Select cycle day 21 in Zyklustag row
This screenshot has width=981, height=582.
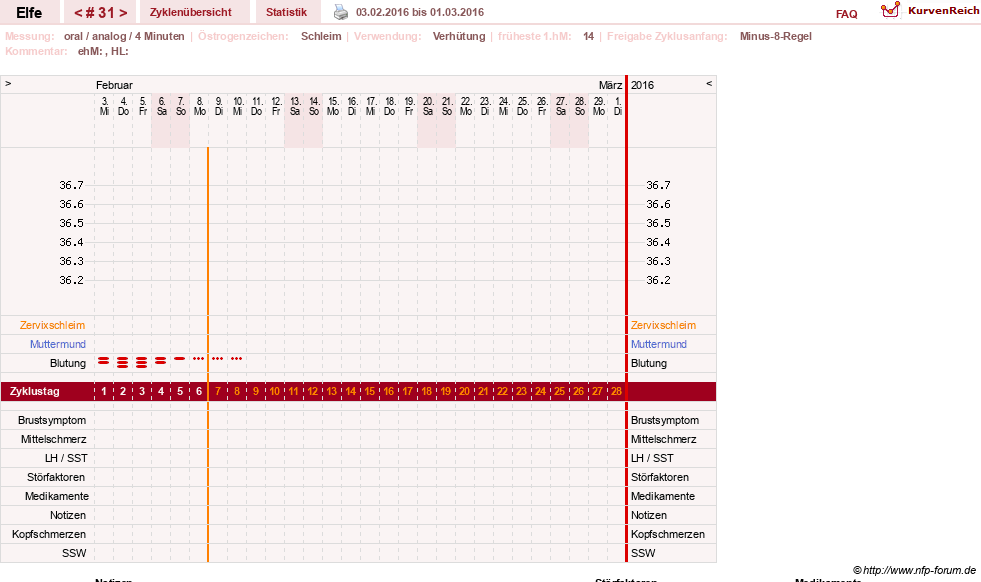pos(484,392)
